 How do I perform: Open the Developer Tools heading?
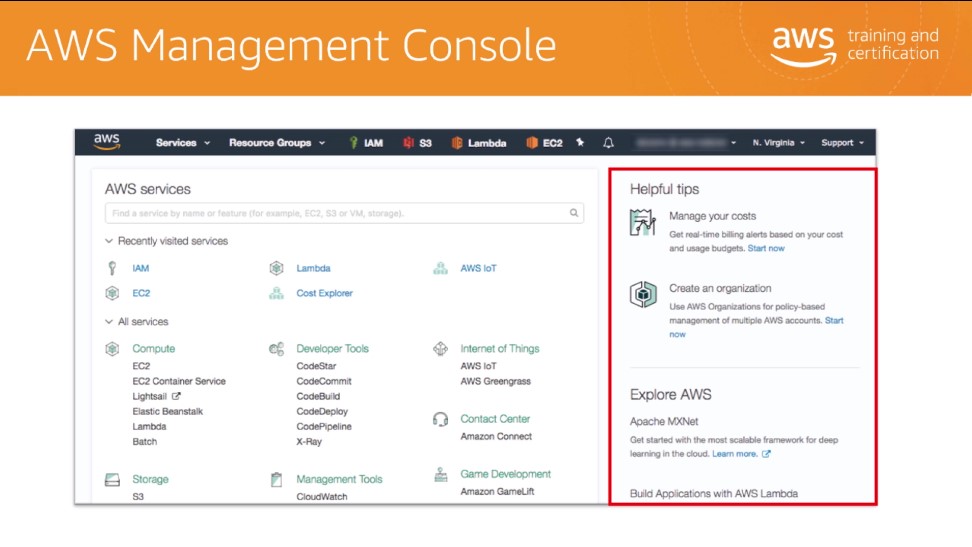332,349
